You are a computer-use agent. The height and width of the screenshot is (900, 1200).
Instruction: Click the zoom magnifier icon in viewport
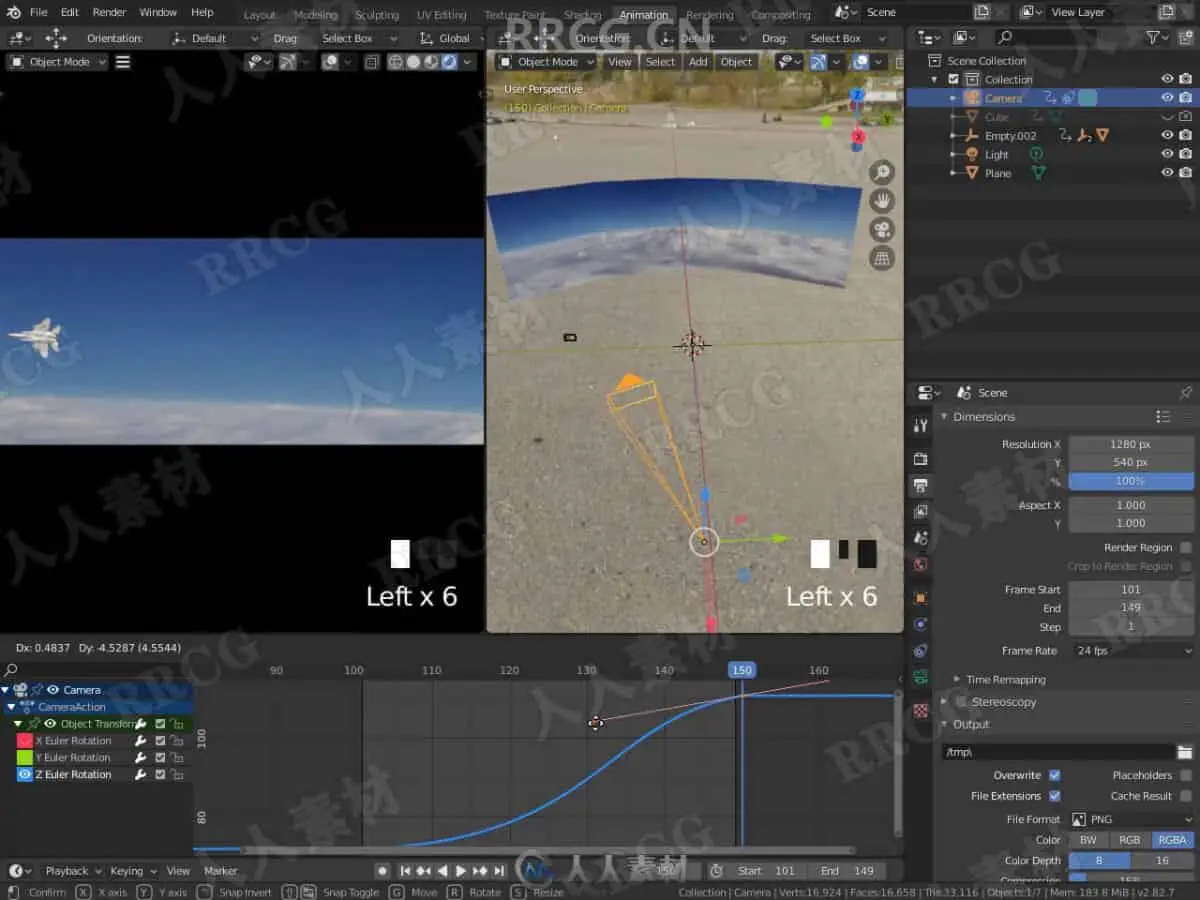point(881,172)
